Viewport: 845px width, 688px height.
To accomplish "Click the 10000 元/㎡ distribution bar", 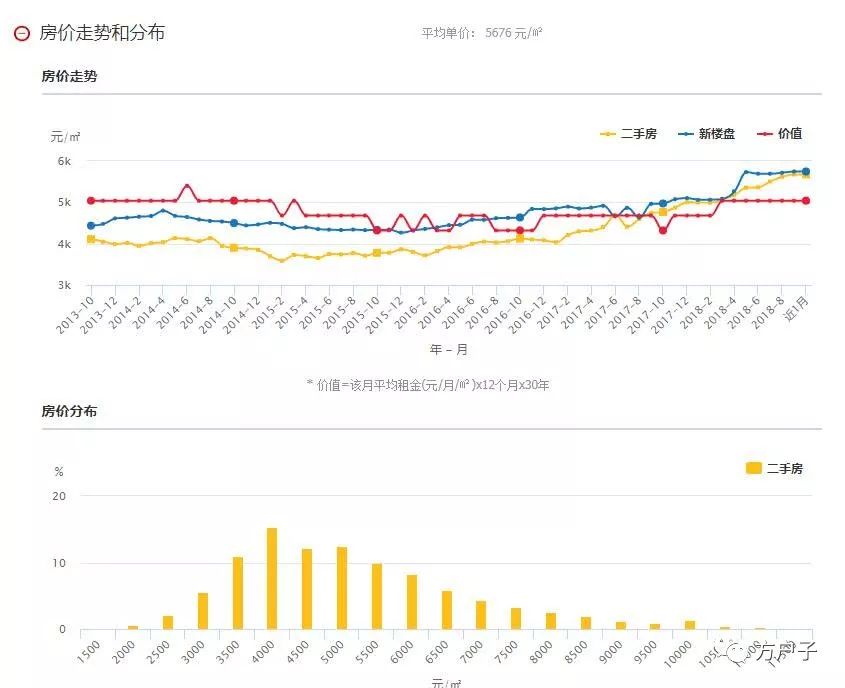I will coord(690,625).
